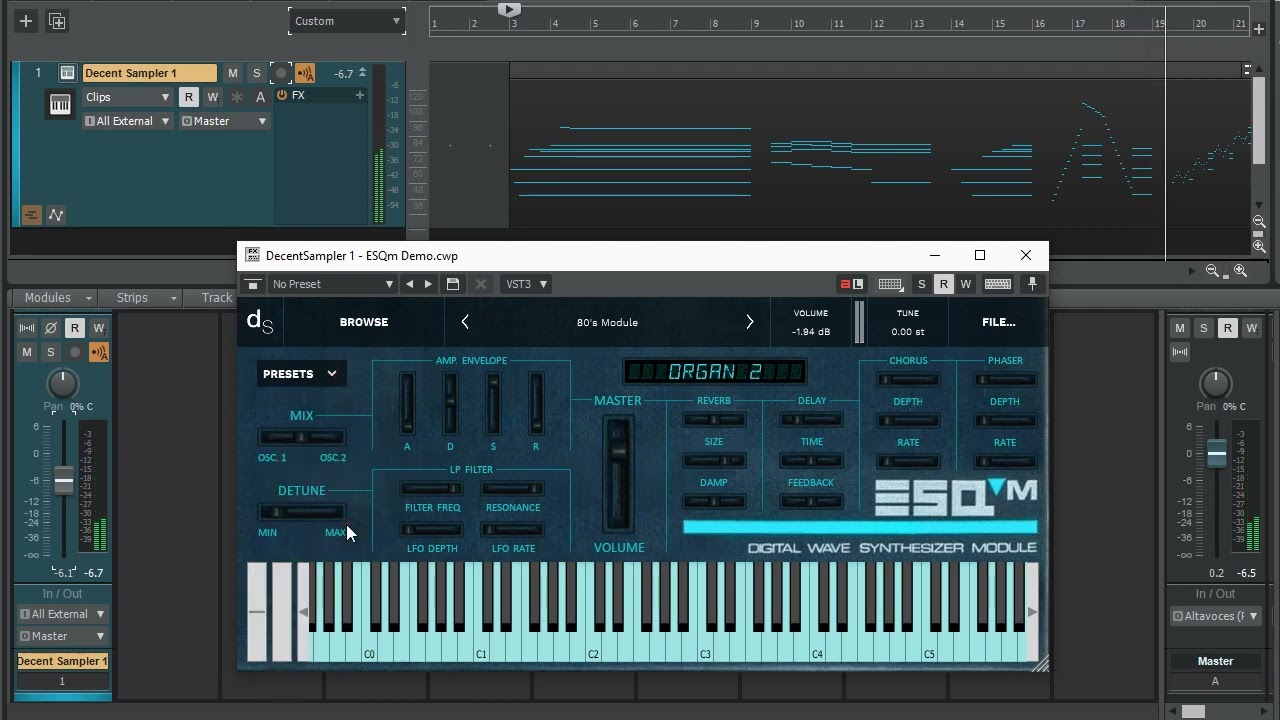This screenshot has height=720, width=1280.
Task: Save preset with floppy disk icon
Action: 453,284
